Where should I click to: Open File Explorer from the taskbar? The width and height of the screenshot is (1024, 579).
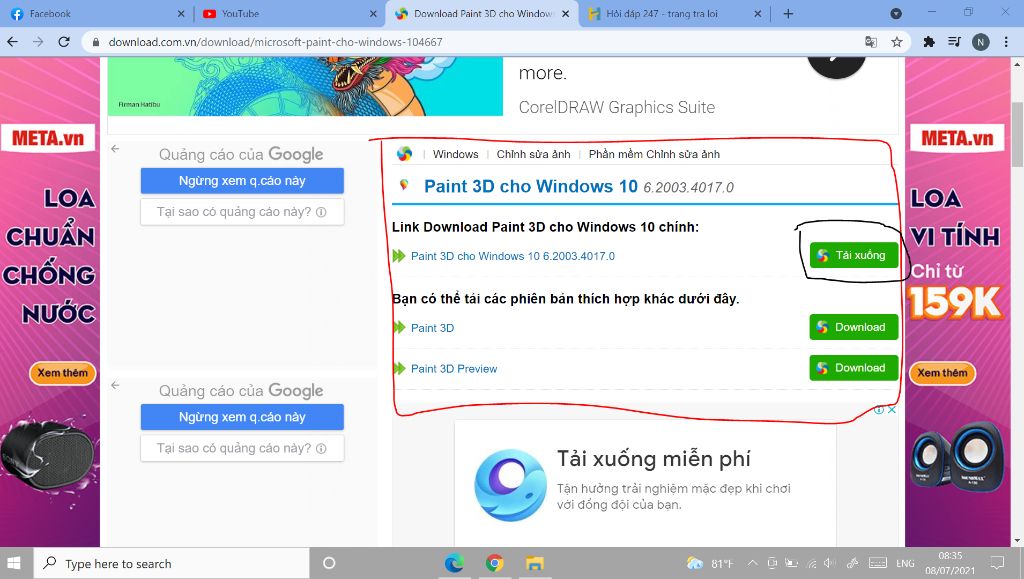535,563
